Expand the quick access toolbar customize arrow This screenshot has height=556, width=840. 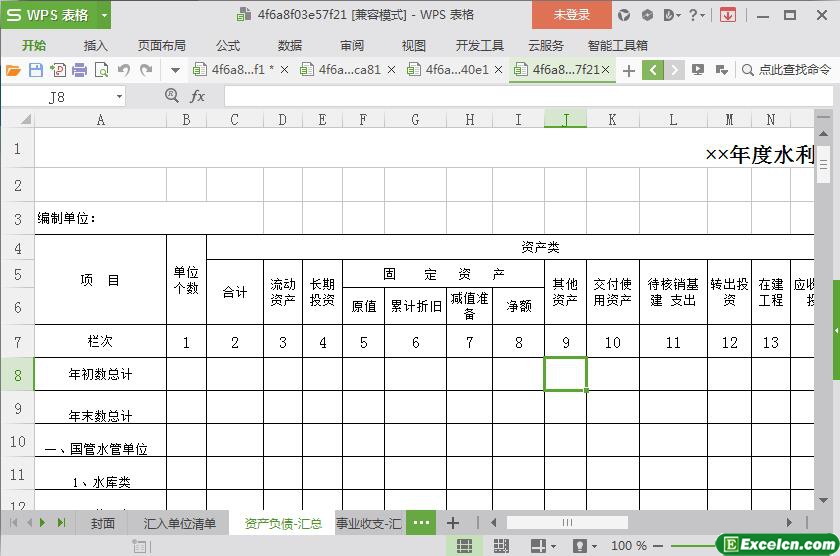tap(175, 70)
